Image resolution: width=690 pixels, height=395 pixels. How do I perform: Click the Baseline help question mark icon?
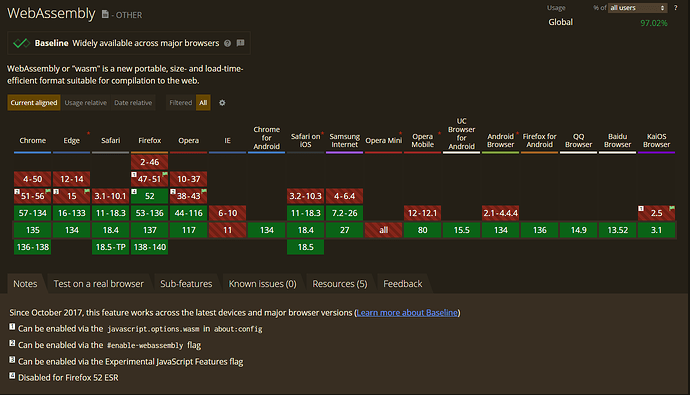pyautogui.click(x=228, y=43)
